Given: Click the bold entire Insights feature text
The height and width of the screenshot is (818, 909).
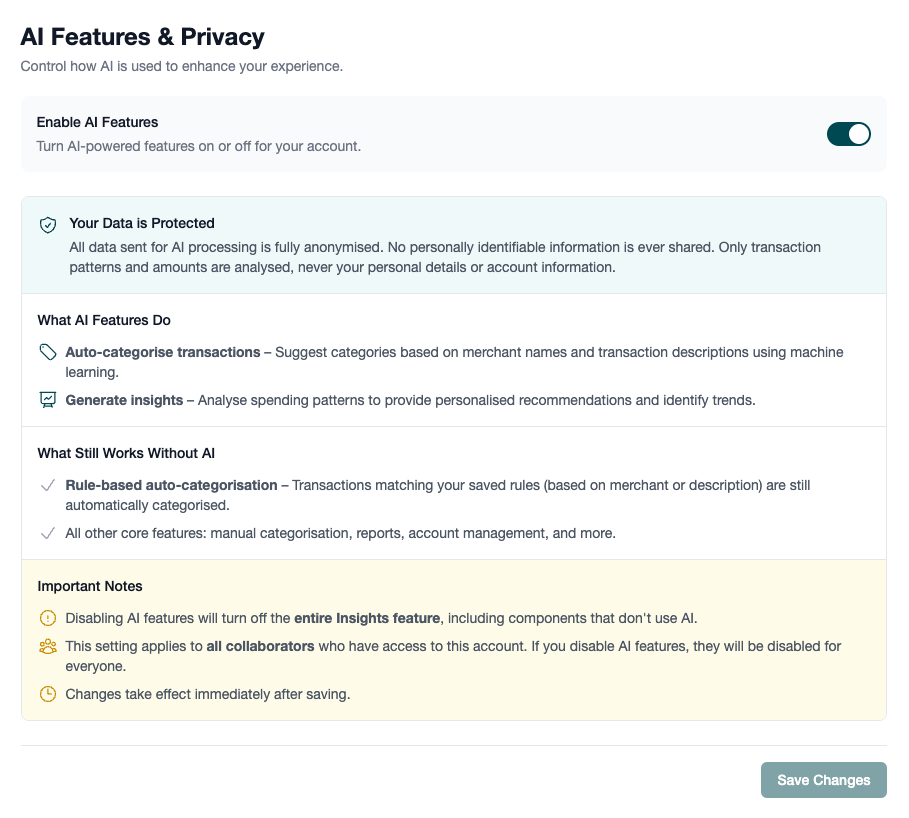Looking at the screenshot, I should tap(367, 618).
